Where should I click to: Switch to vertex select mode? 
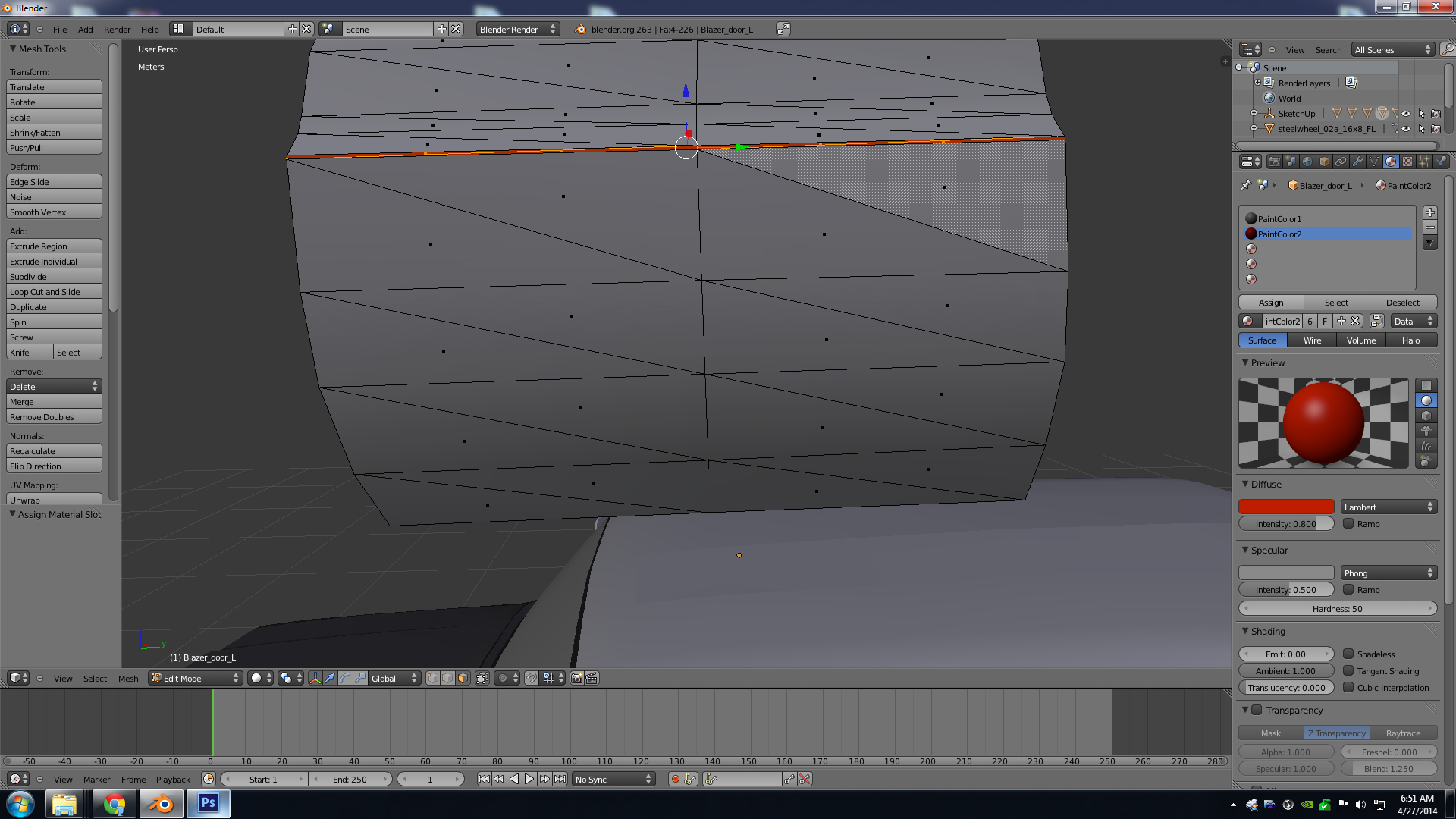[x=432, y=678]
